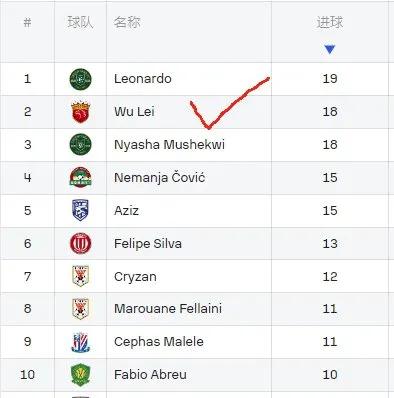Screen dimensions: 394x398
Task: Click Leonardo's green team badge
Action: click(x=81, y=79)
